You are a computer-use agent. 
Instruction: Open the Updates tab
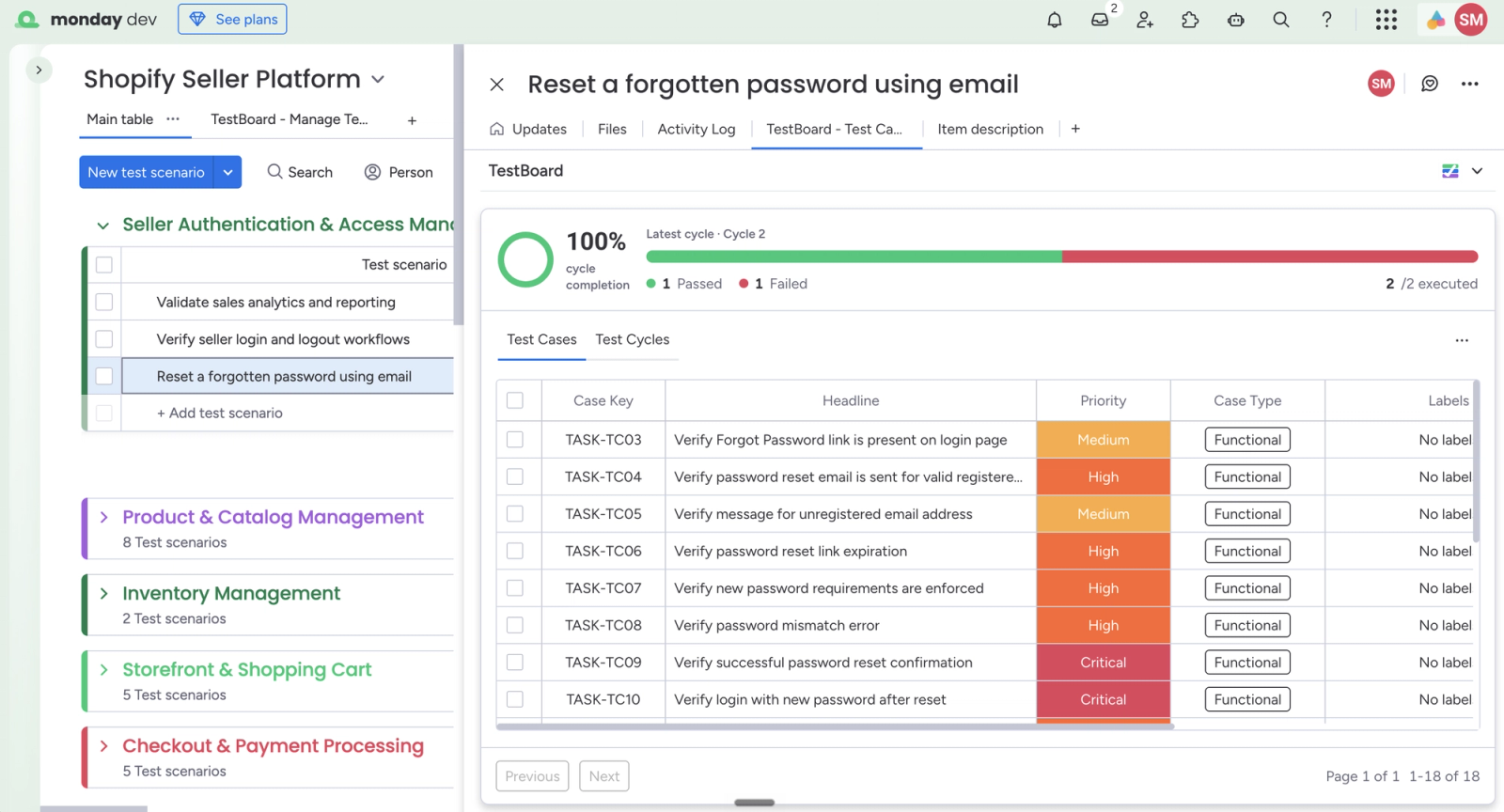coord(528,129)
